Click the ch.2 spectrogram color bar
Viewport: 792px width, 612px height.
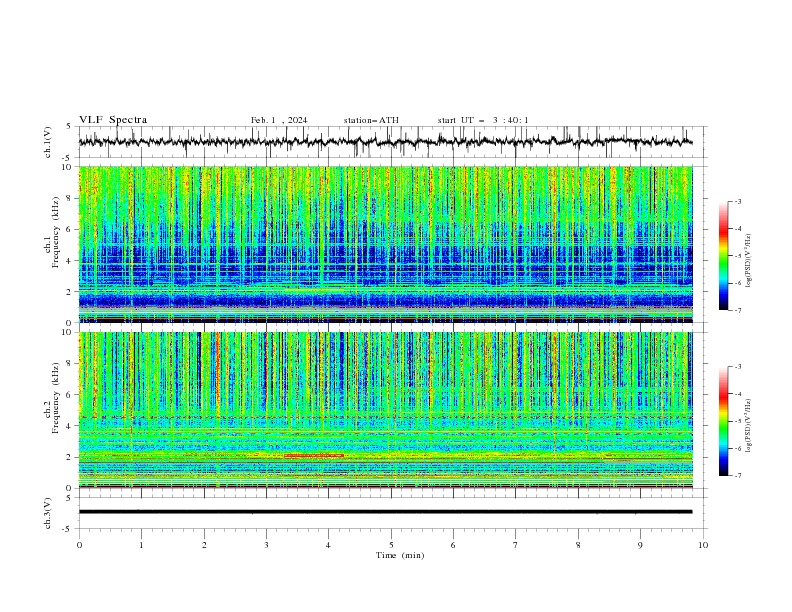(723, 421)
